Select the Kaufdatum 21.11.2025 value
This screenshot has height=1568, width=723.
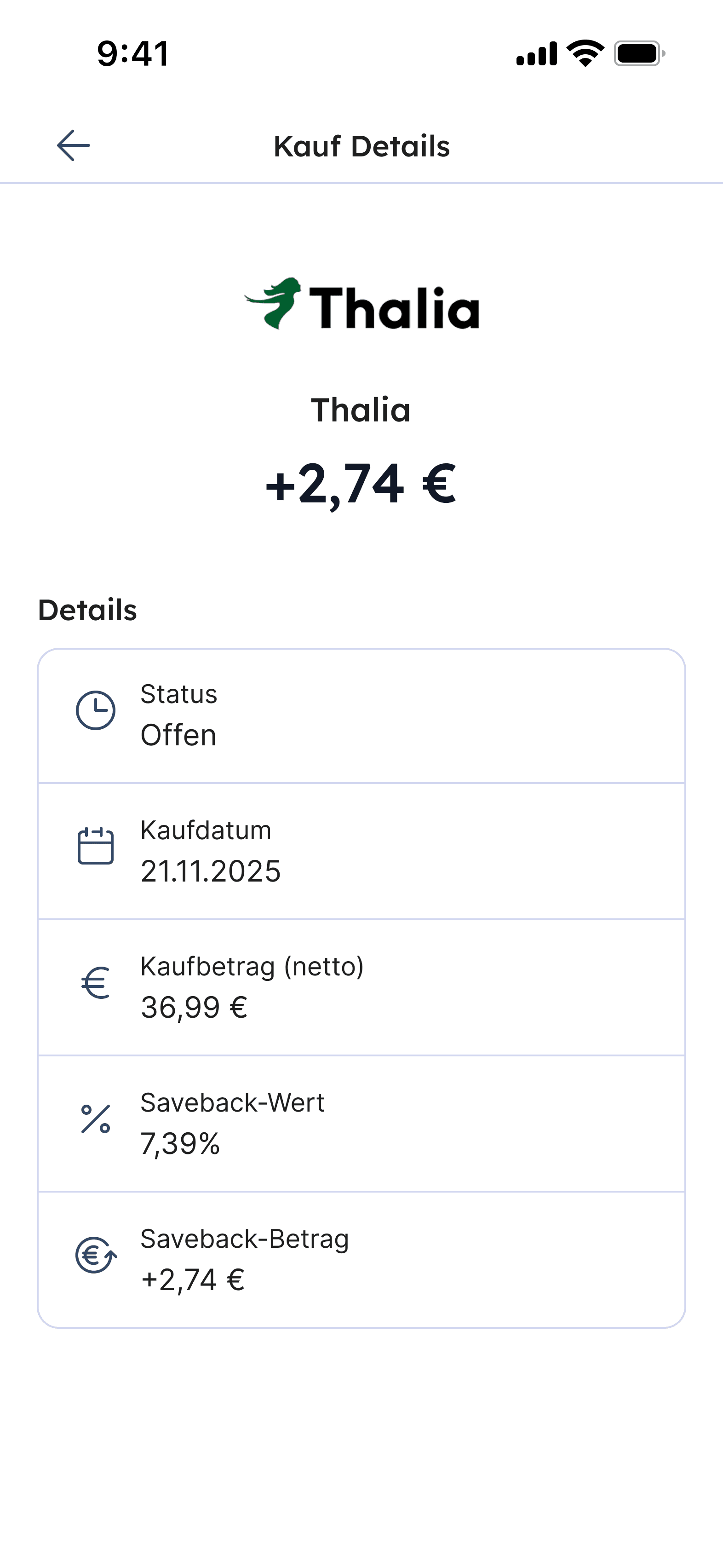point(211,871)
